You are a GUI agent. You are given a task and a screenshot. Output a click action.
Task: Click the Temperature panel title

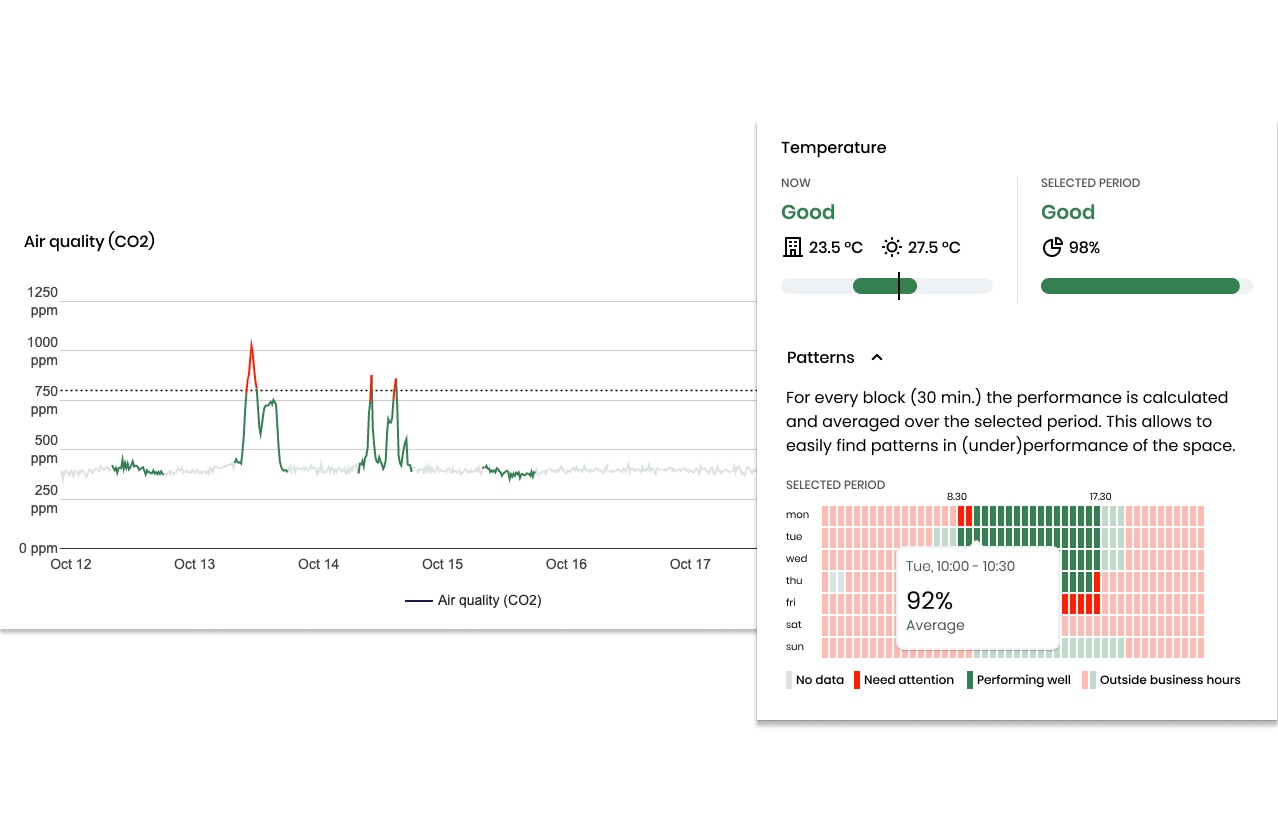(833, 147)
